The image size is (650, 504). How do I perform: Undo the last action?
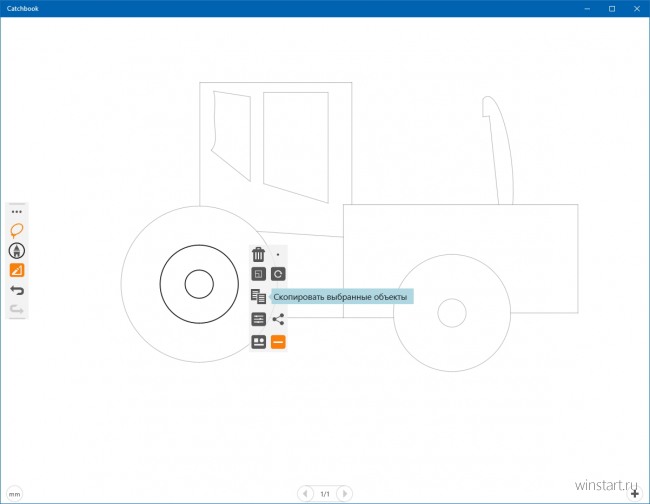point(17,290)
